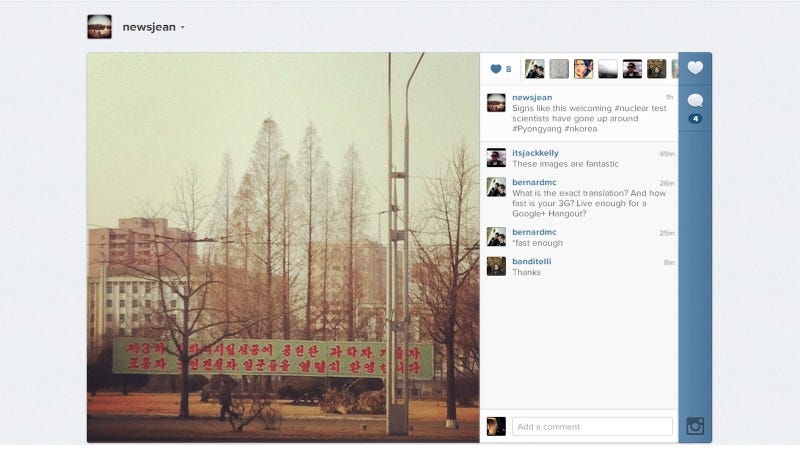Click the Instagram camera logo icon
The height and width of the screenshot is (450, 800).
point(695,426)
